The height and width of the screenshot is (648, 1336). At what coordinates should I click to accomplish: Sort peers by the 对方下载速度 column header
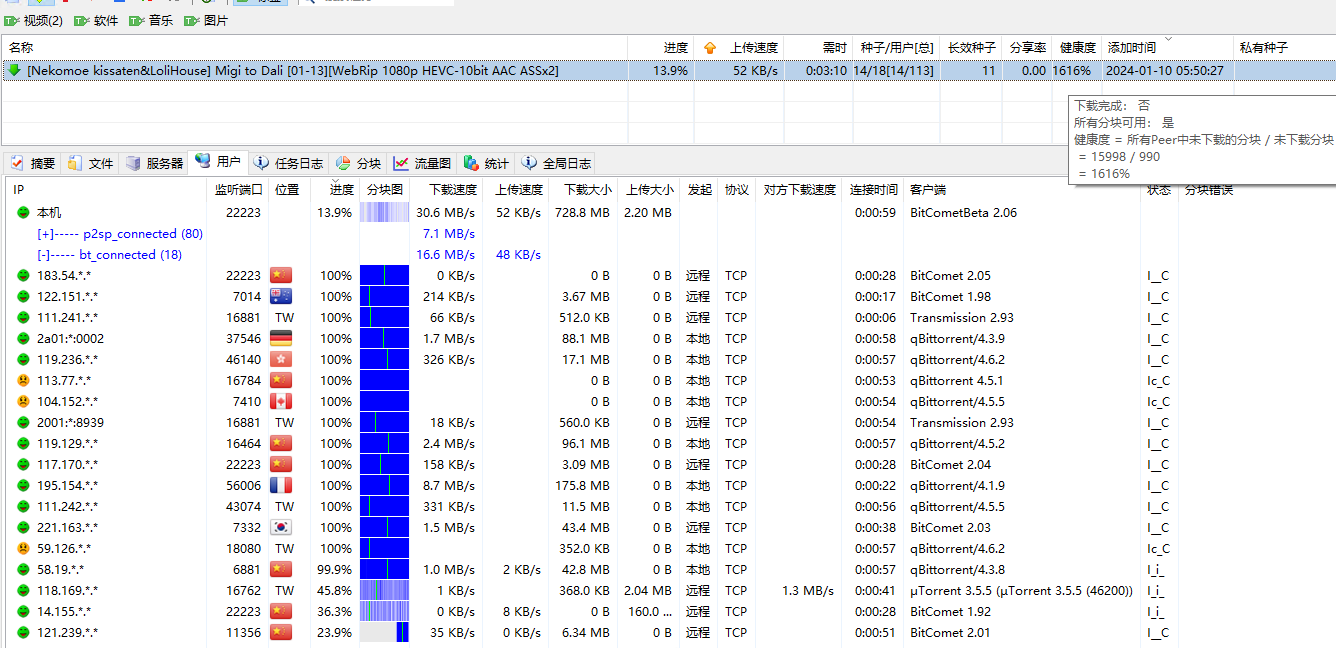(x=799, y=189)
